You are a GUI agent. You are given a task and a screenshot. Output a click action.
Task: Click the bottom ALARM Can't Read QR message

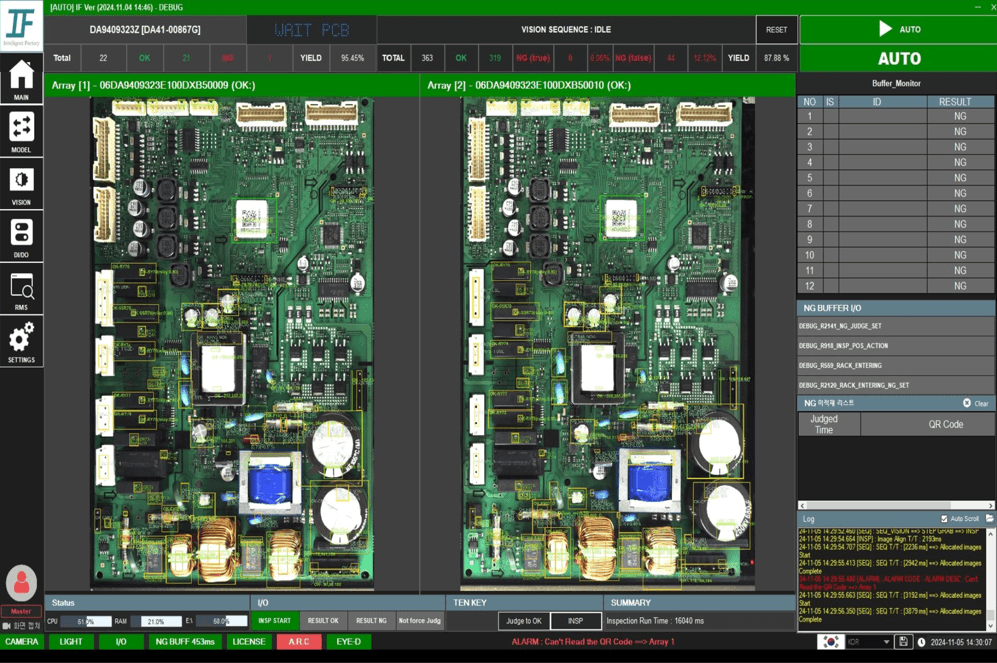pos(593,642)
